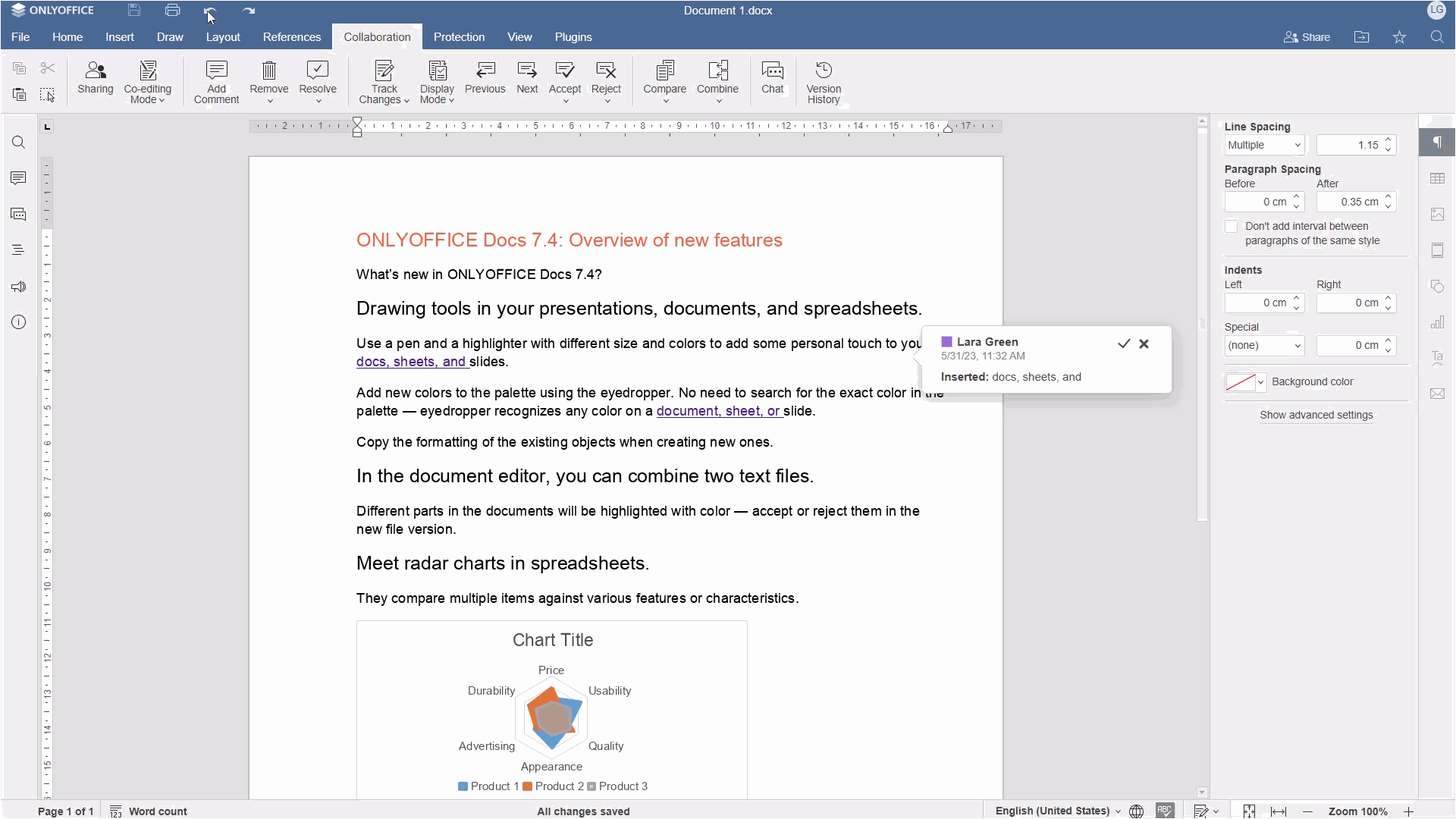The width and height of the screenshot is (1456, 819).
Task: Switch to the Insert tab
Action: pos(120,37)
